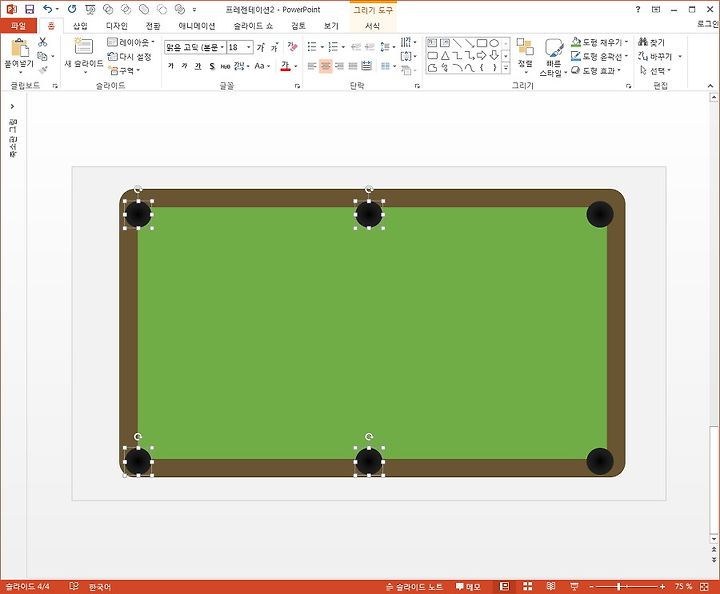The height and width of the screenshot is (594, 720).
Task: Click the Reset slide button
Action: pyautogui.click(x=129, y=56)
